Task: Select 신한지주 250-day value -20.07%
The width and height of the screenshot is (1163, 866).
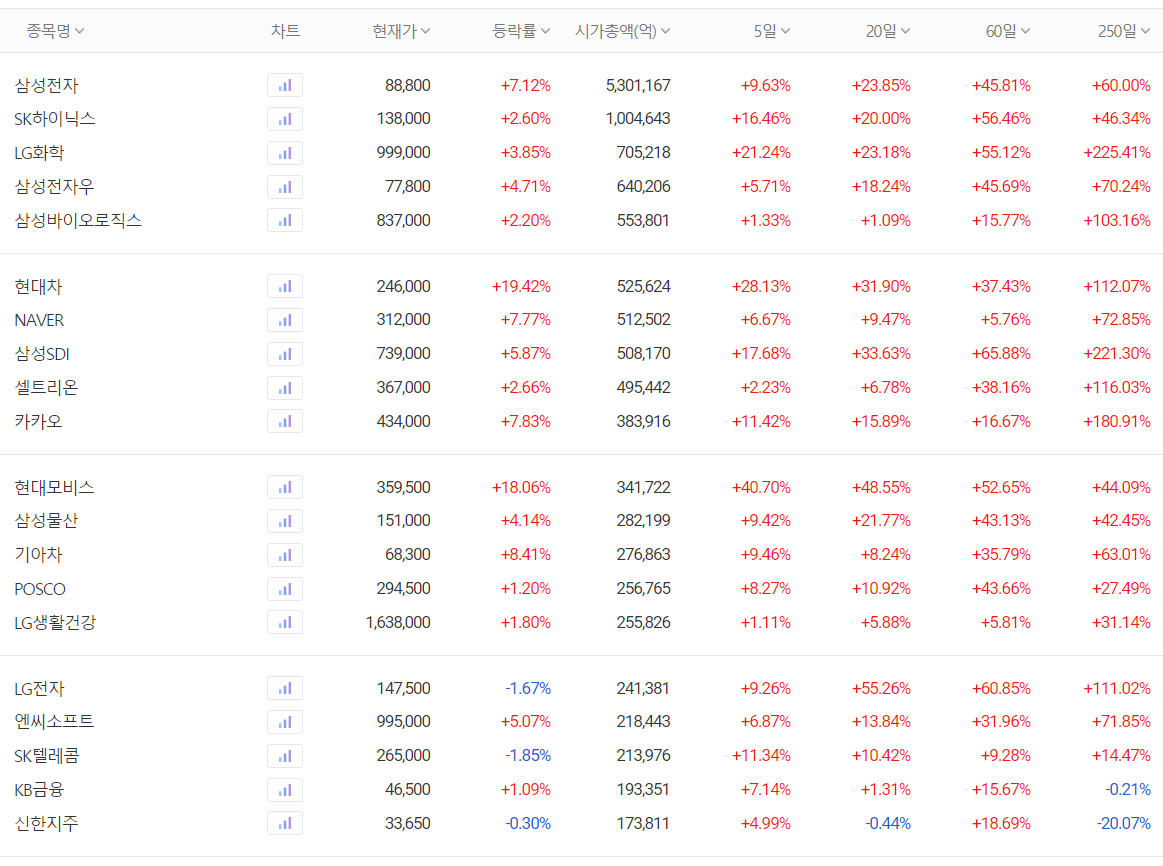Action: pos(1124,823)
